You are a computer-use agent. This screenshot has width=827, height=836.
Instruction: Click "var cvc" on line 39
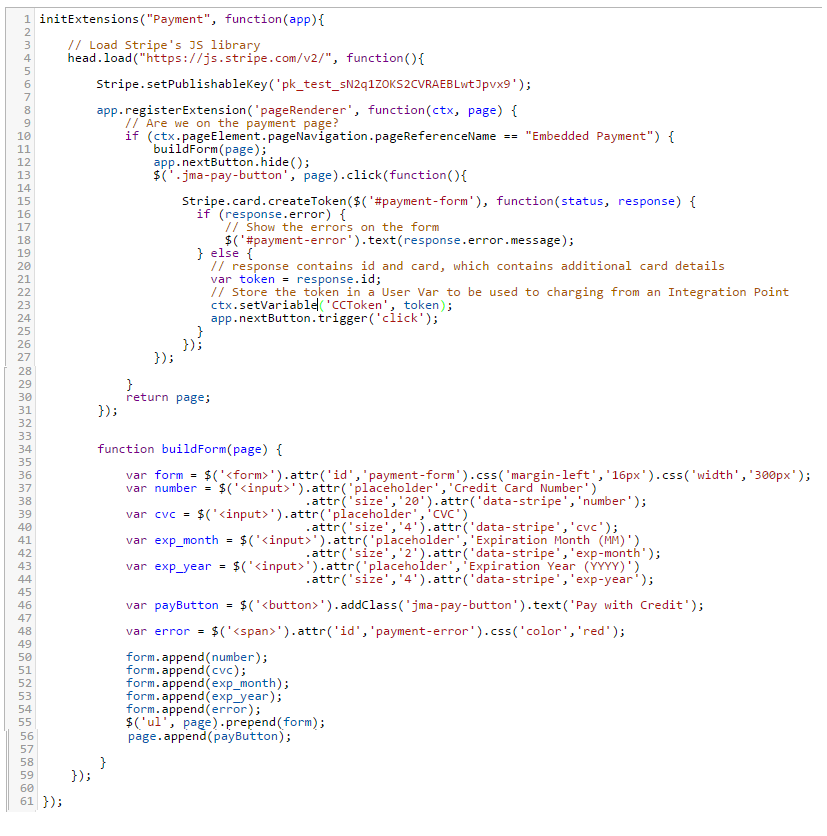[151, 515]
